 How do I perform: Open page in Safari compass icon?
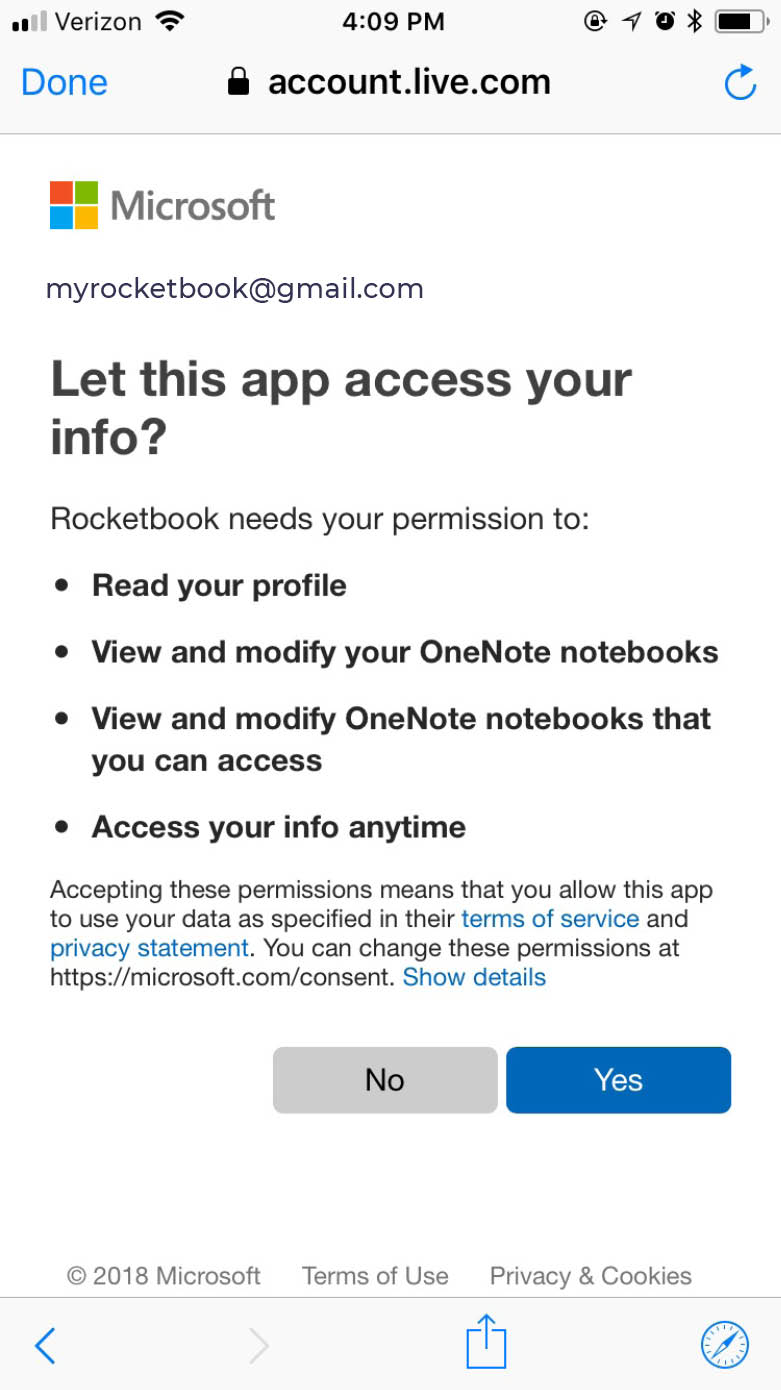coord(724,1344)
